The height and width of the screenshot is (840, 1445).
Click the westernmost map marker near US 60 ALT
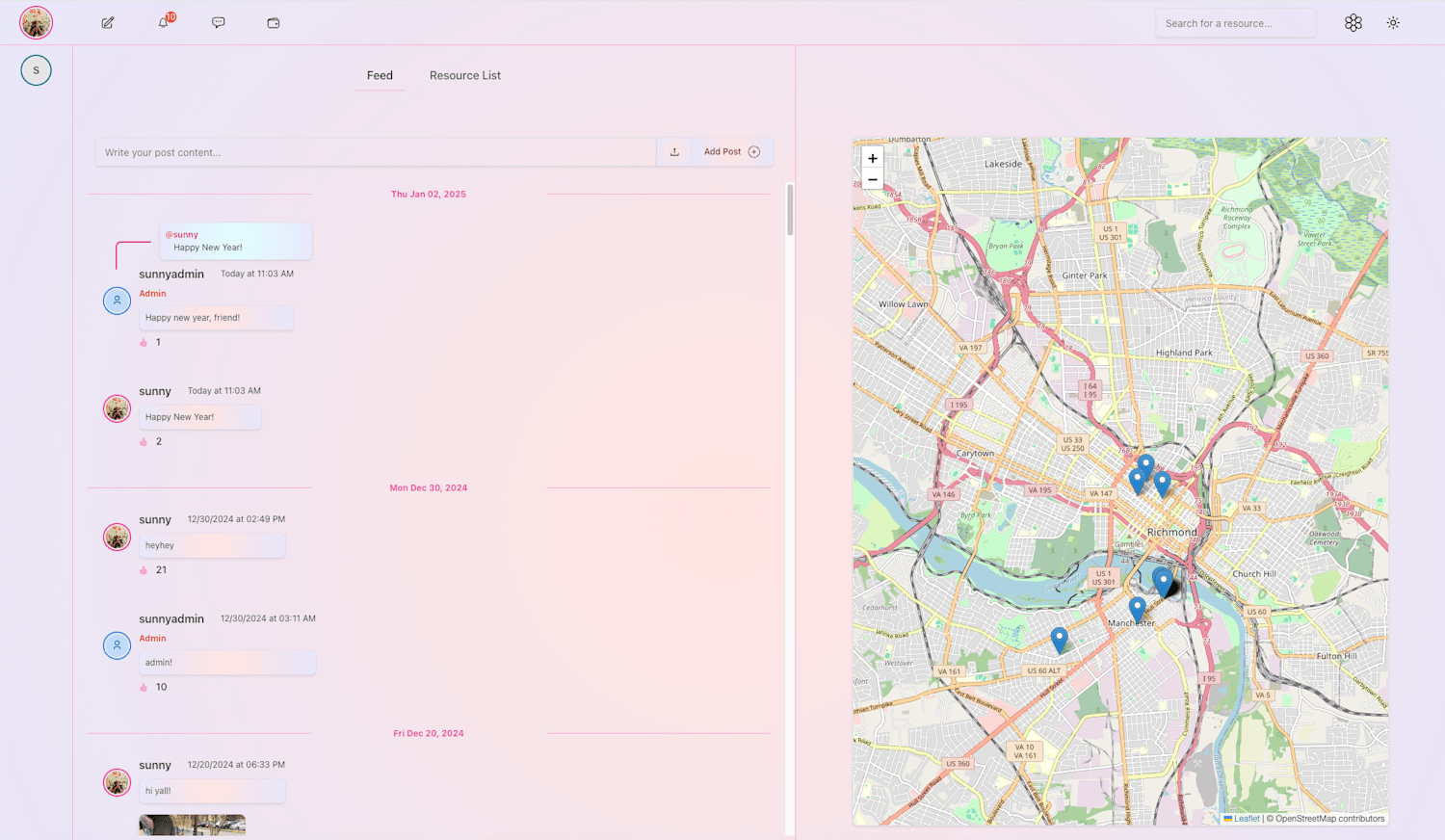pyautogui.click(x=1060, y=640)
